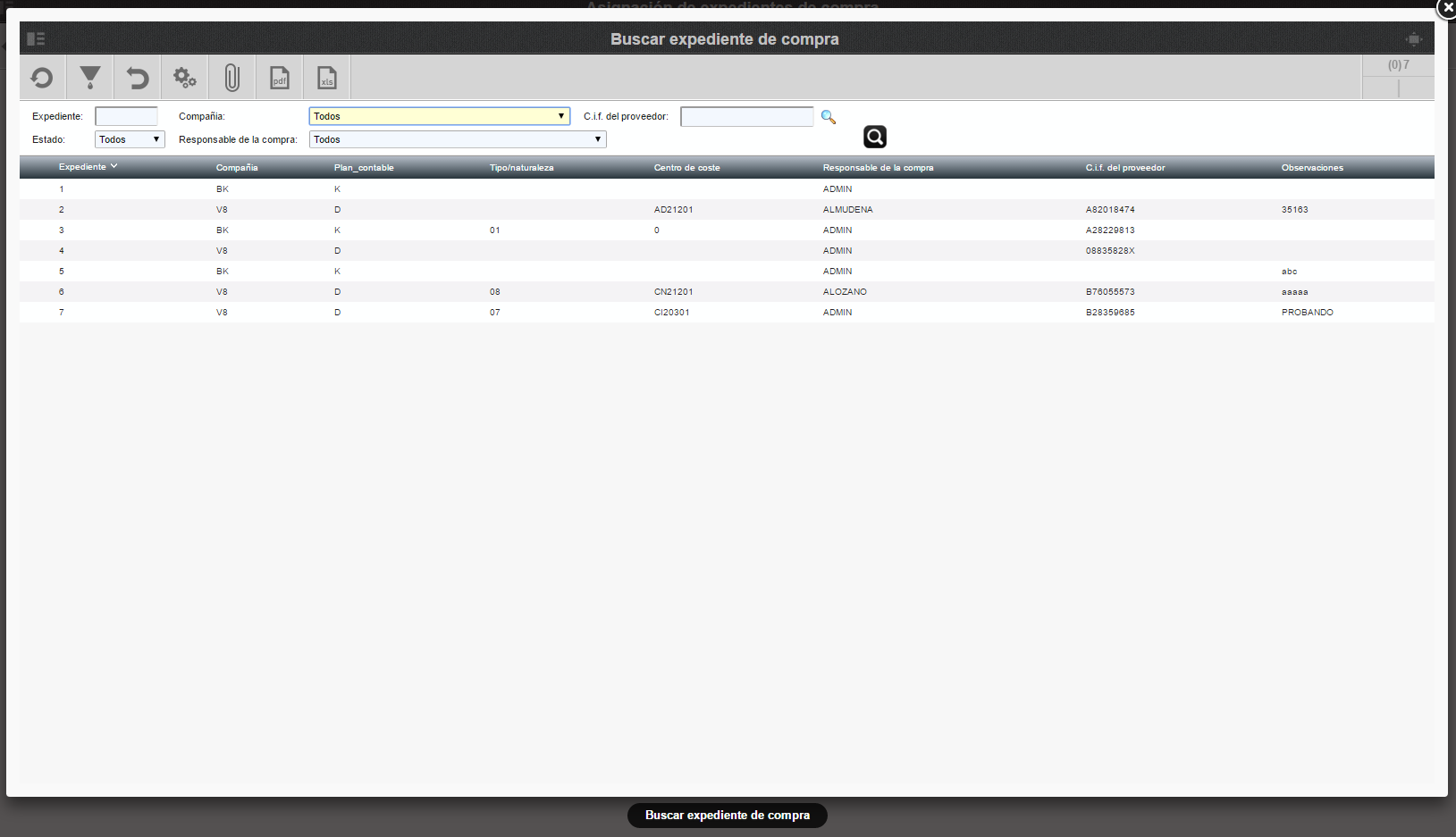Export the list to PDF
Viewport: 1456px width, 837px height.
coord(280,78)
